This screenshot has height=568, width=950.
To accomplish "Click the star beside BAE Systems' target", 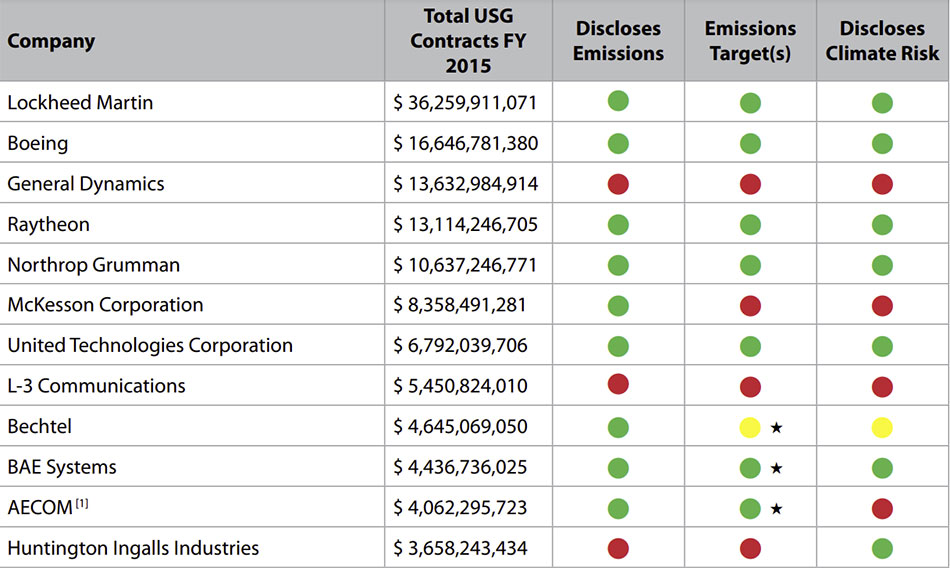I will pos(777,468).
